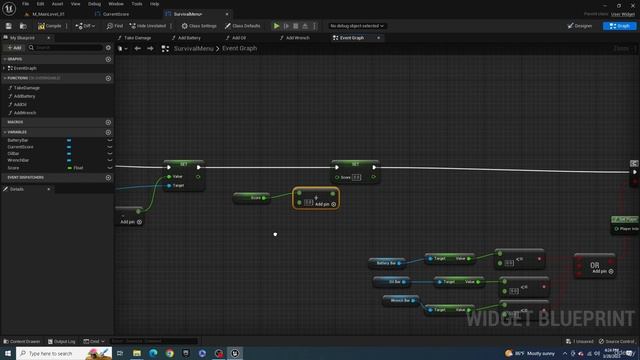Add a new event dispatcher with plus icon
Image resolution: width=640 pixels, height=360 pixels.
[x=108, y=178]
